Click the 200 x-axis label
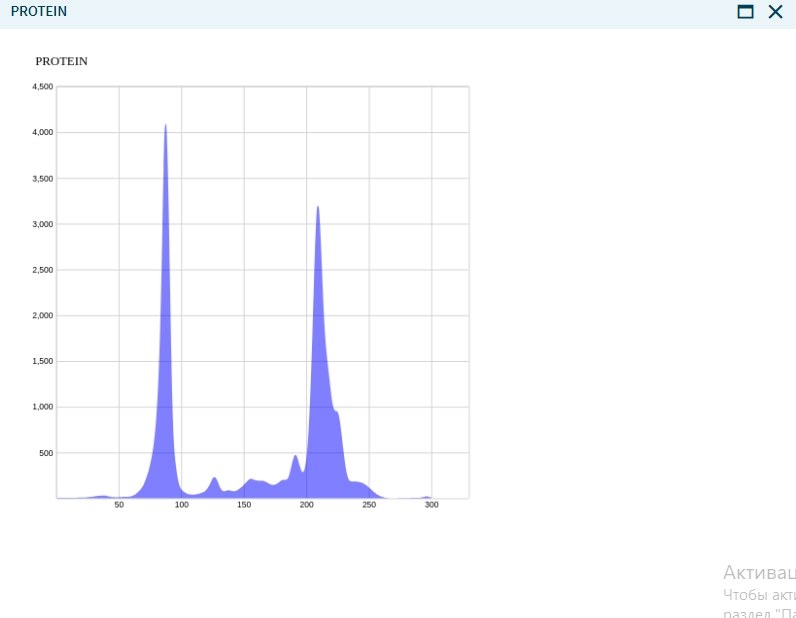This screenshot has width=796, height=618. [307, 505]
